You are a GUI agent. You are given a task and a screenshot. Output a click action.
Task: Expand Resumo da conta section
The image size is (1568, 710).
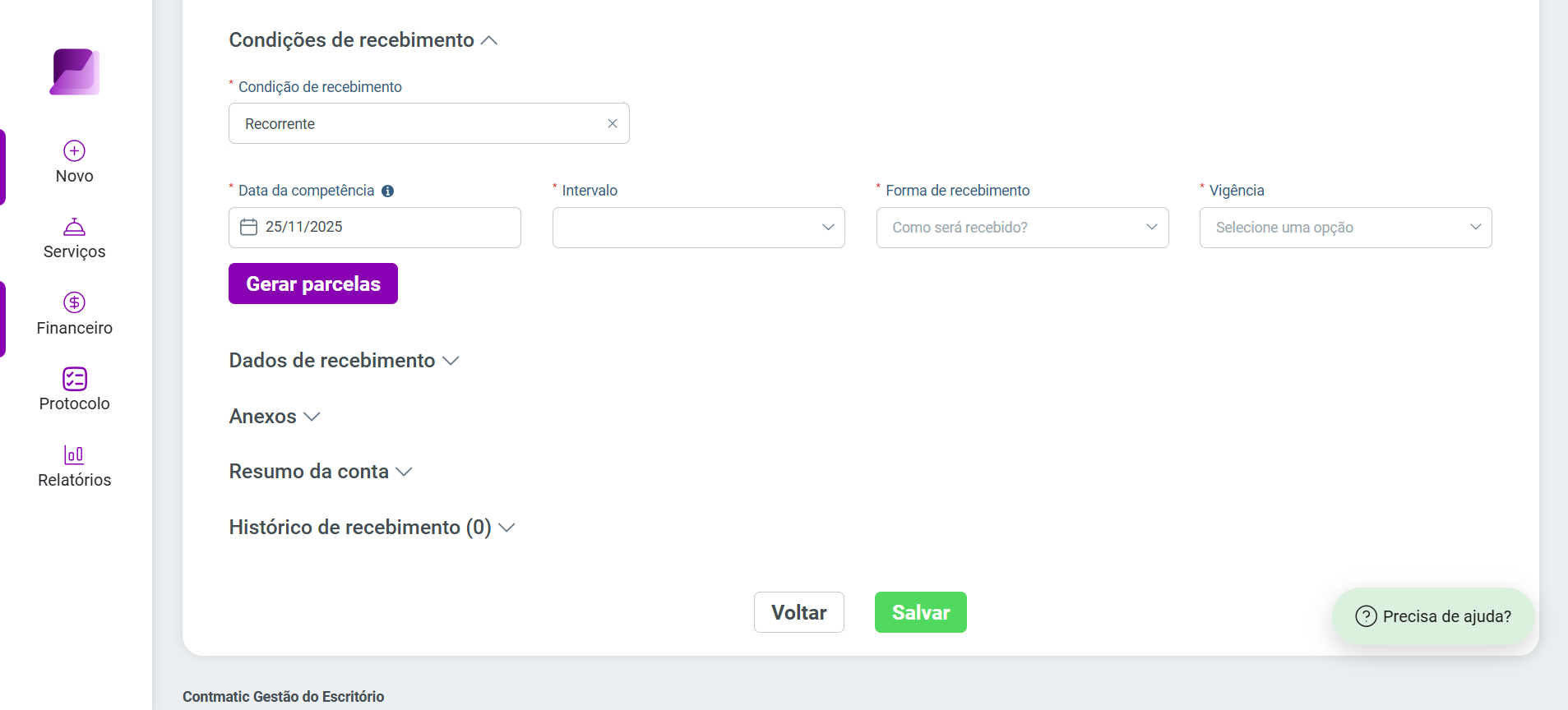click(321, 472)
